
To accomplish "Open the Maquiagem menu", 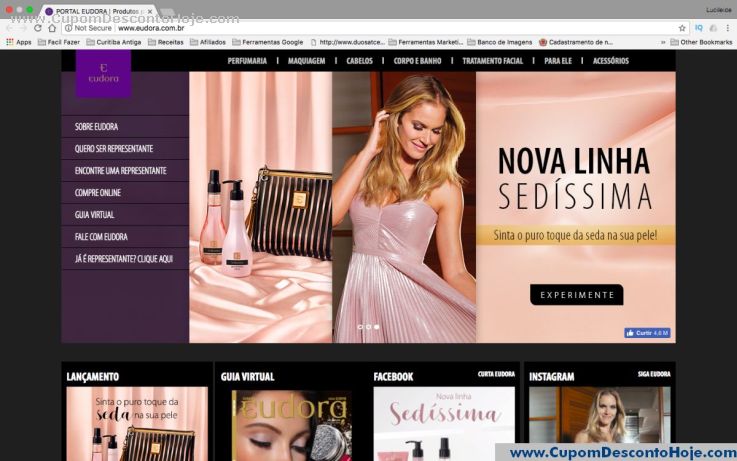I will pos(306,61).
